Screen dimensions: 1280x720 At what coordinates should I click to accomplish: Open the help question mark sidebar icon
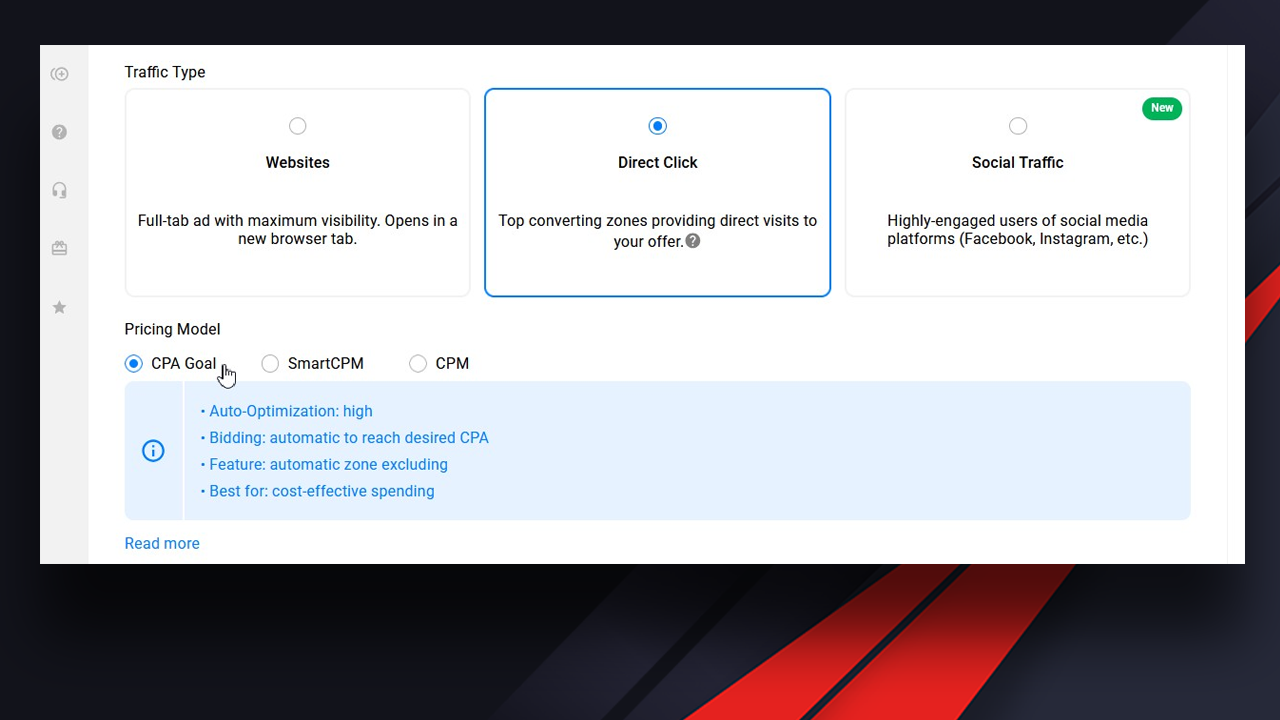click(60, 132)
